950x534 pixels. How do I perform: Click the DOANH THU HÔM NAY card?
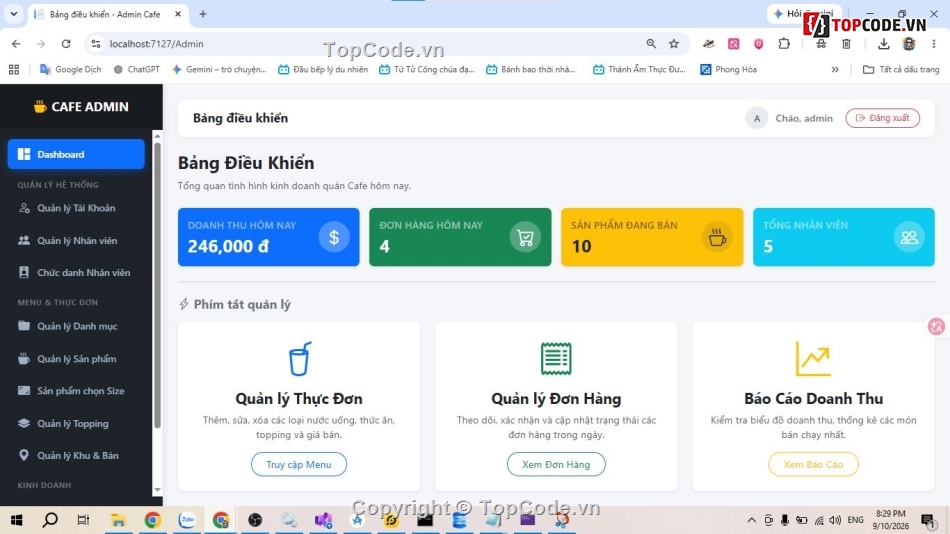(x=268, y=237)
